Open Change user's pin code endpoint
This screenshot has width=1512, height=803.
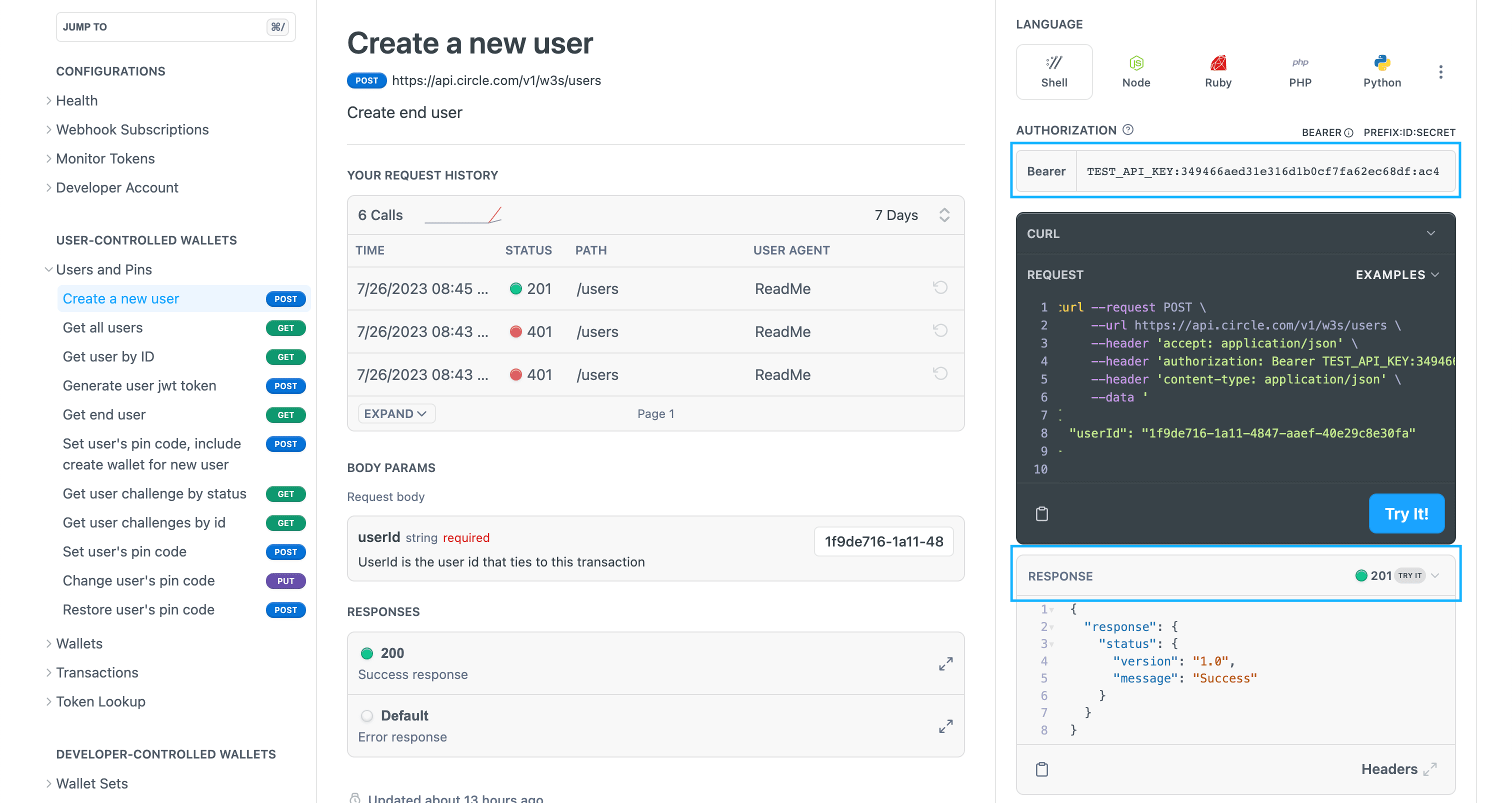pyautogui.click(x=184, y=581)
